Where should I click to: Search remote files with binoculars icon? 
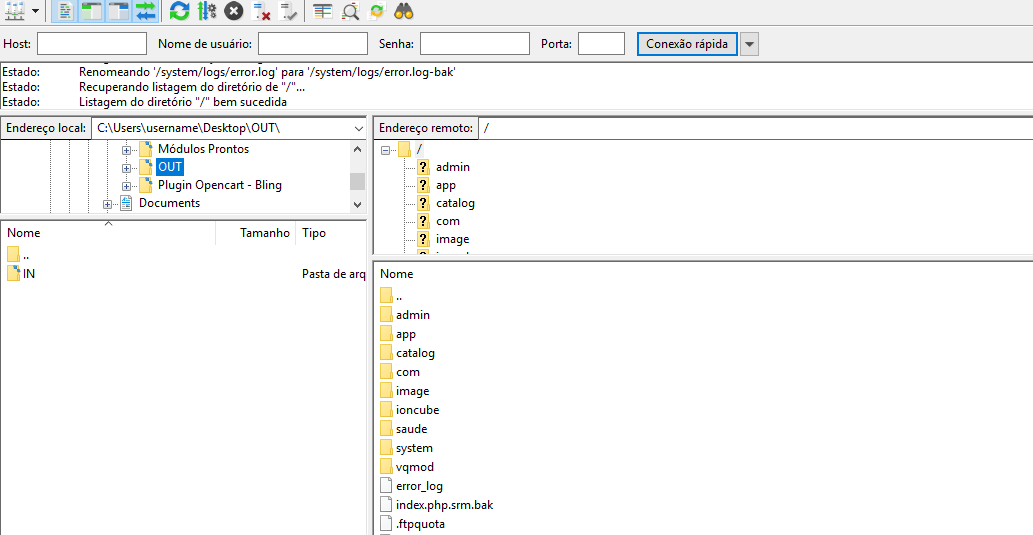(x=404, y=11)
